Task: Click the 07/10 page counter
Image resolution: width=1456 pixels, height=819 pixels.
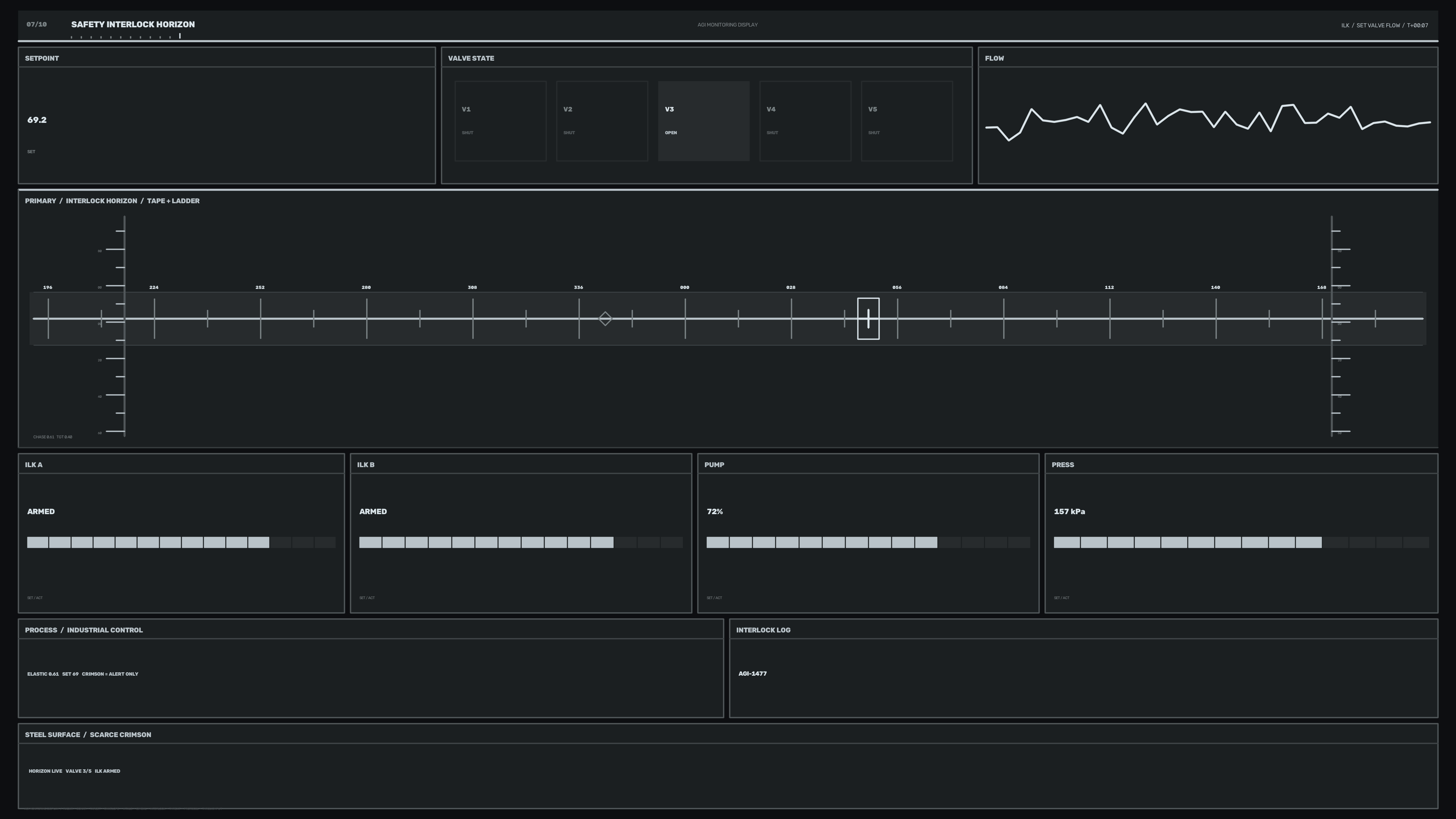Action: pos(37,24)
